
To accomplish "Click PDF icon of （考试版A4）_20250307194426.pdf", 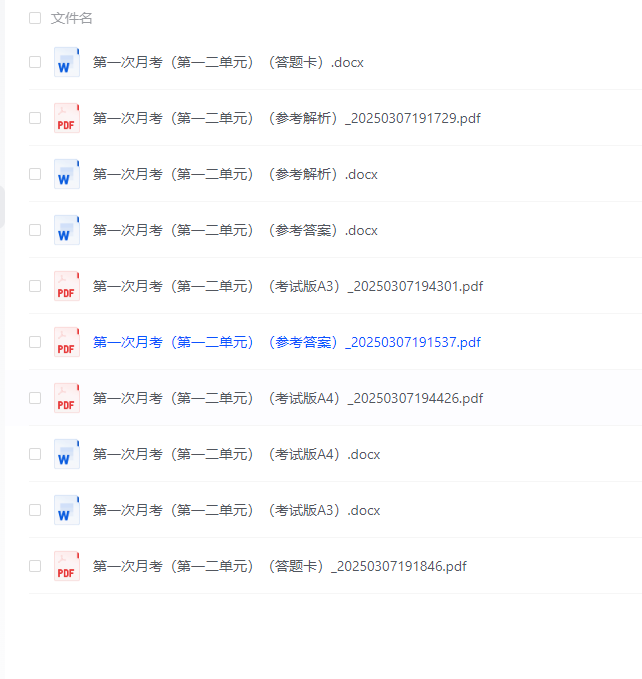I will pyautogui.click(x=67, y=398).
